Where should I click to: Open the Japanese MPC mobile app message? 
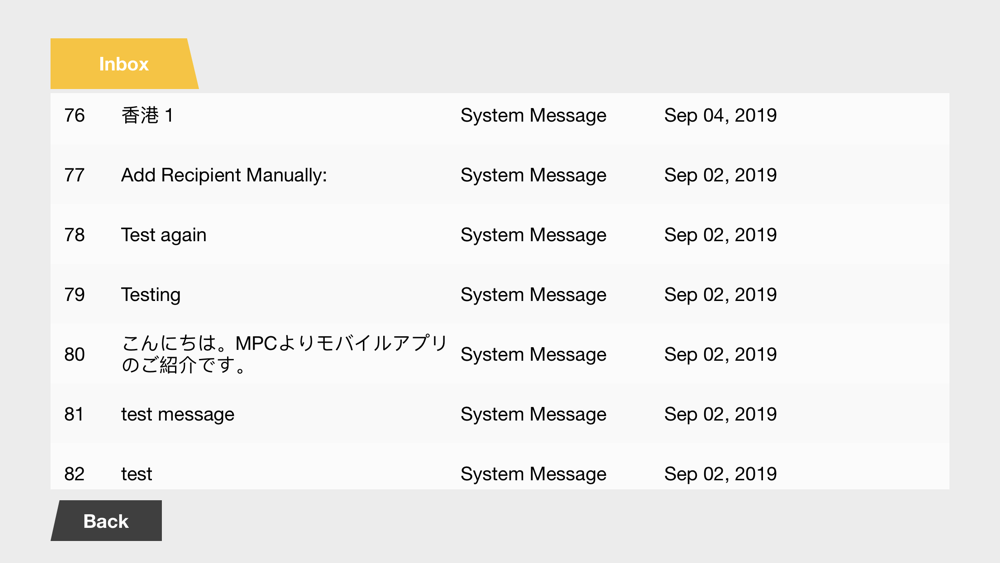[284, 354]
